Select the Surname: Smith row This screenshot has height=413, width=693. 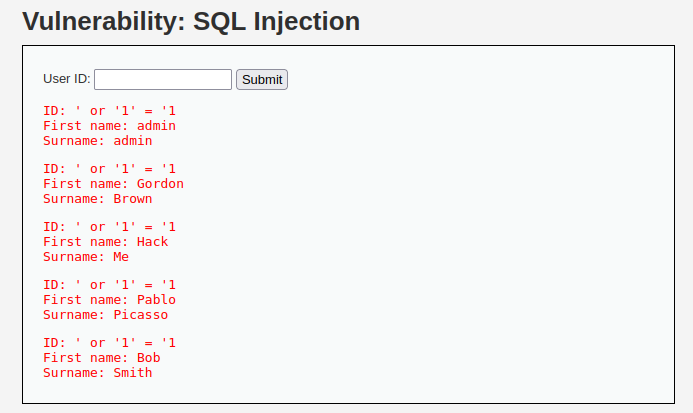[x=98, y=372]
